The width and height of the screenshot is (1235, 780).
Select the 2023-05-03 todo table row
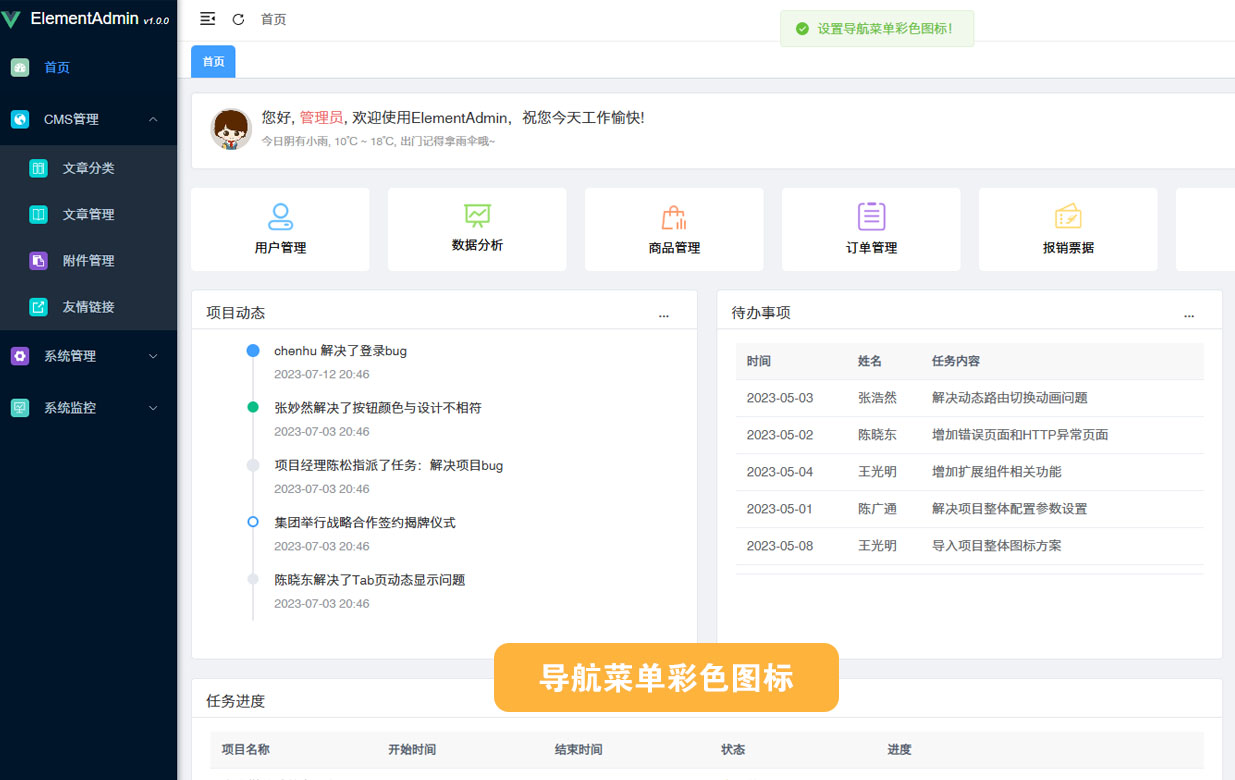[x=969, y=398]
